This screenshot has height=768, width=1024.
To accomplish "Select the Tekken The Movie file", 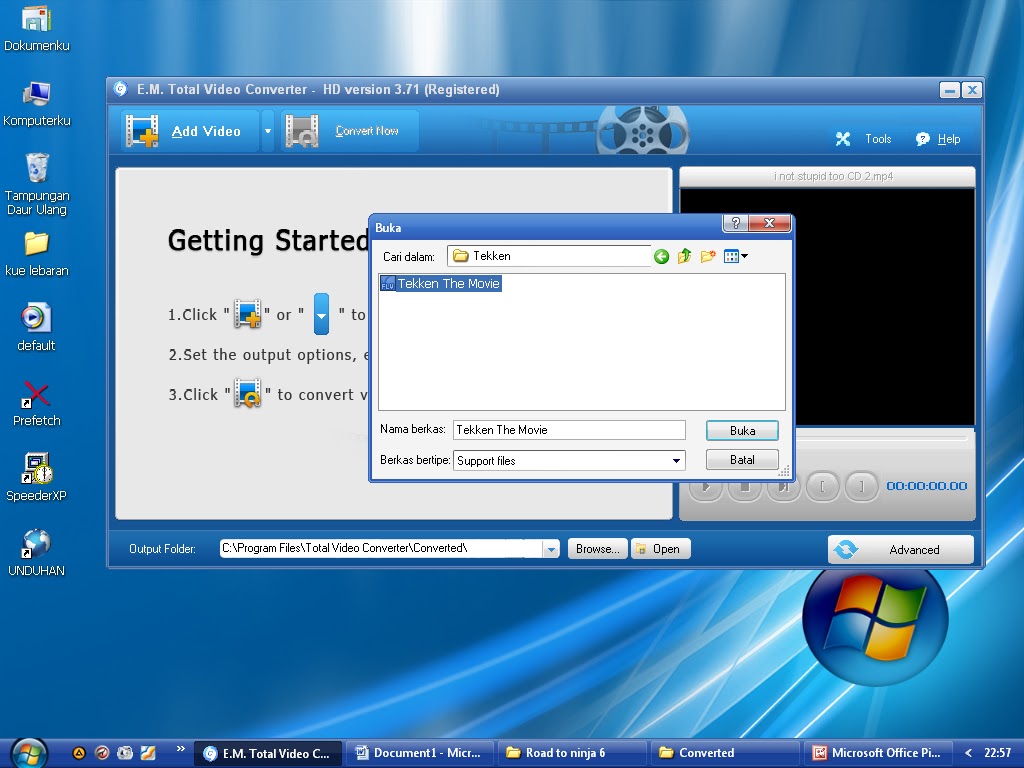I will [x=441, y=283].
